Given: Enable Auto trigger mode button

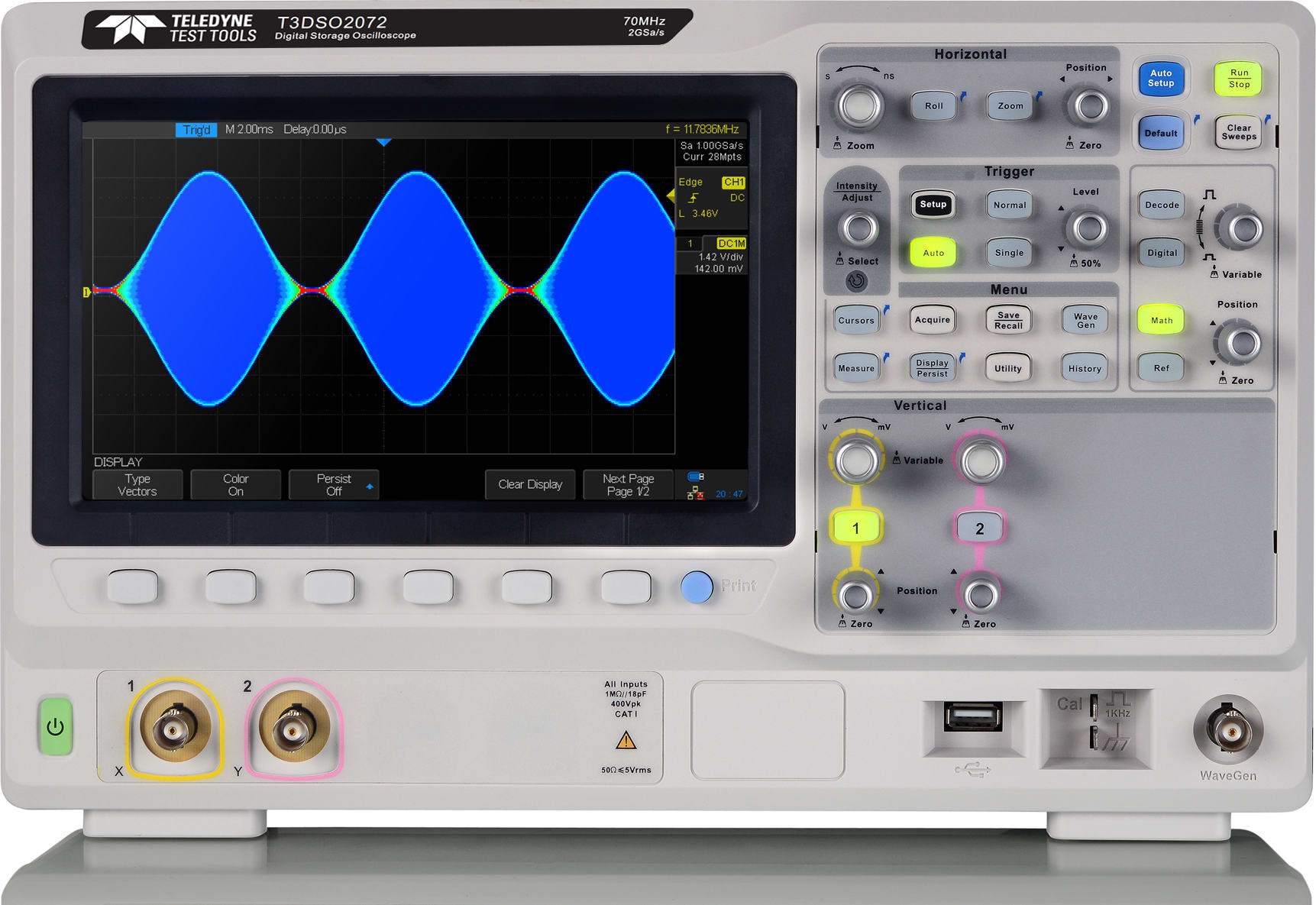Looking at the screenshot, I should 933,253.
